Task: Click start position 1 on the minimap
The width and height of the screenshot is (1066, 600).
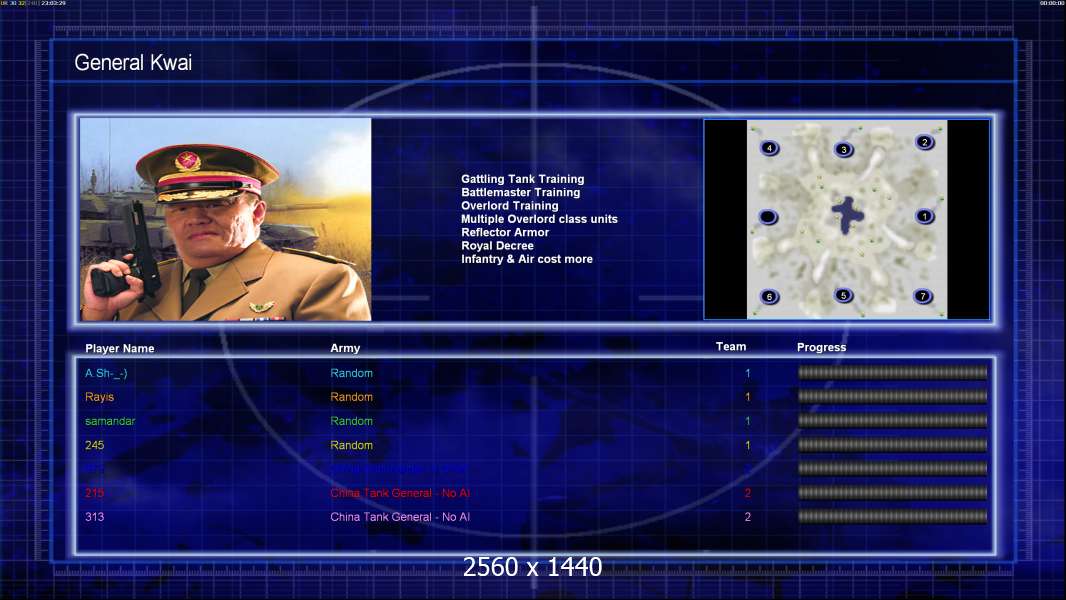Action: point(924,217)
